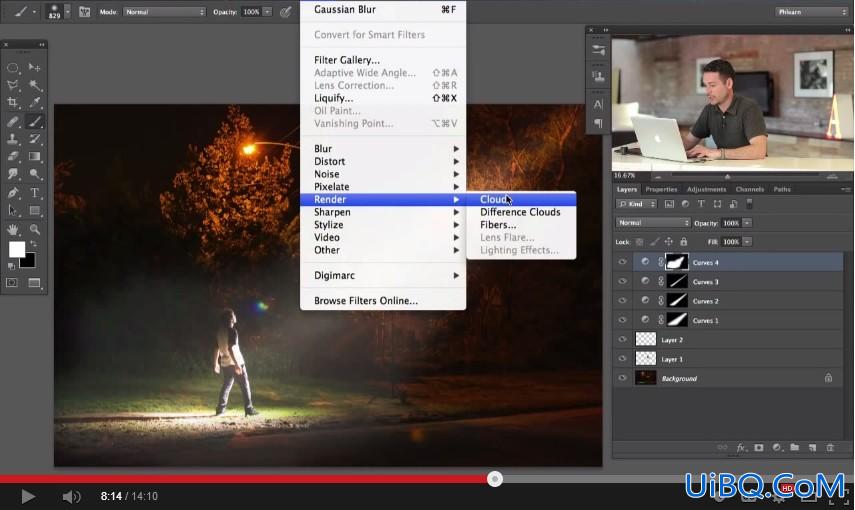Hide the Curves 3 layer
The width and height of the screenshot is (855, 510).
[x=622, y=281]
